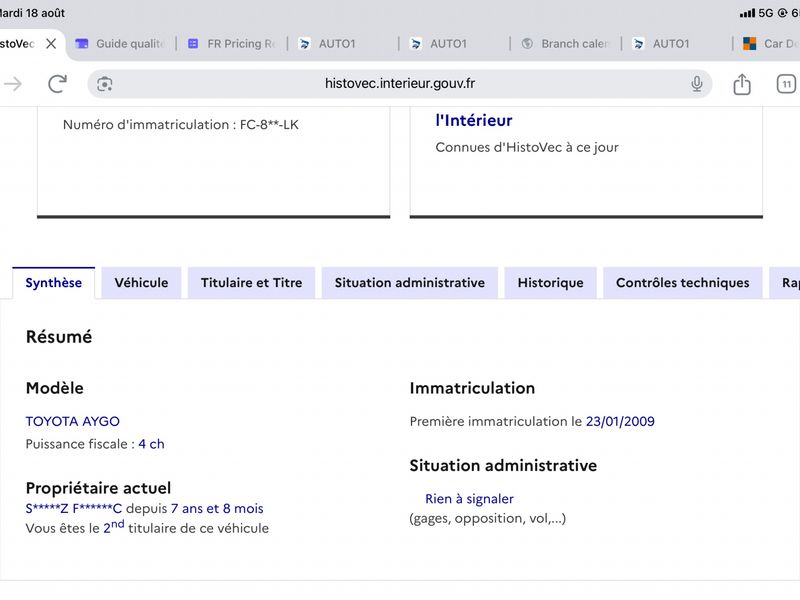800x600 pixels.
Task: Click the date 23/01/2009
Action: 620,421
